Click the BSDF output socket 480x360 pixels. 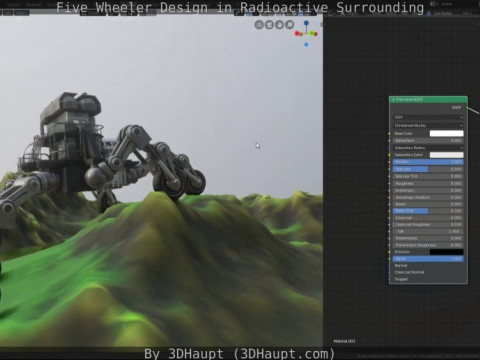tap(467, 108)
